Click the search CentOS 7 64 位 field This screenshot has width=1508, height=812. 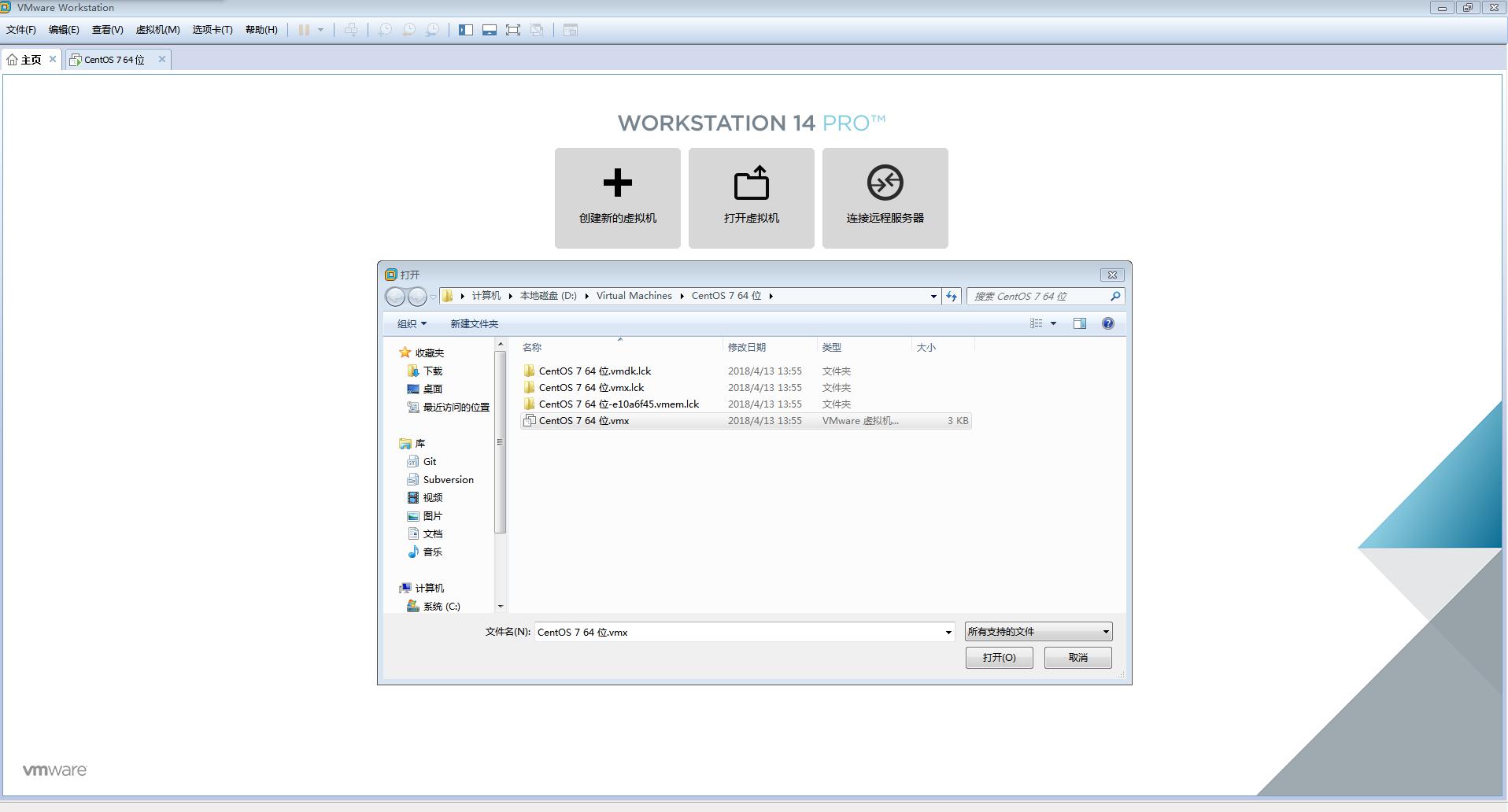1045,297
